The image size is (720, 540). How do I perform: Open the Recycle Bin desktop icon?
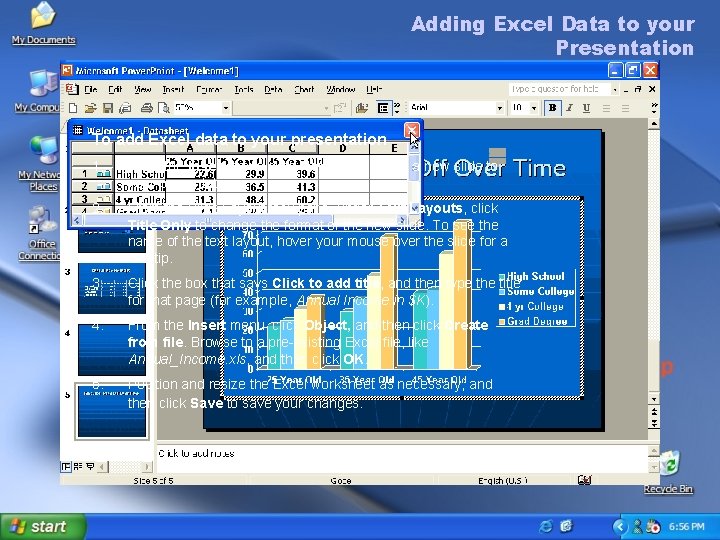(x=668, y=472)
